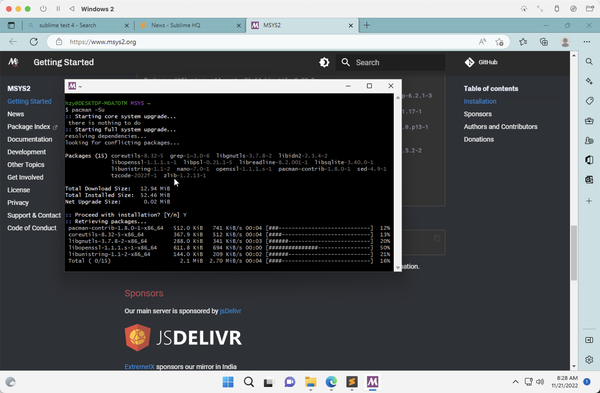Open Support & Contact in sidebar

(34, 215)
